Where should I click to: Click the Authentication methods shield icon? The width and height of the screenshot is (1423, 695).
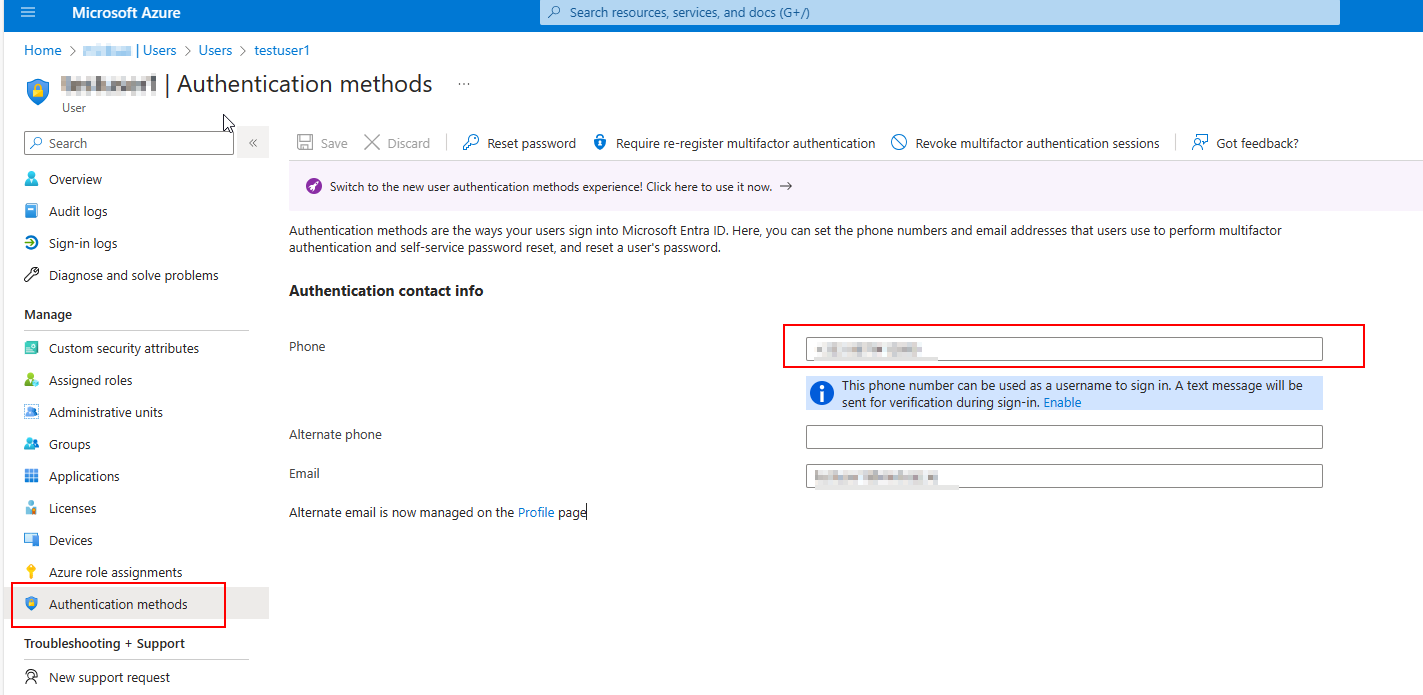click(x=31, y=604)
